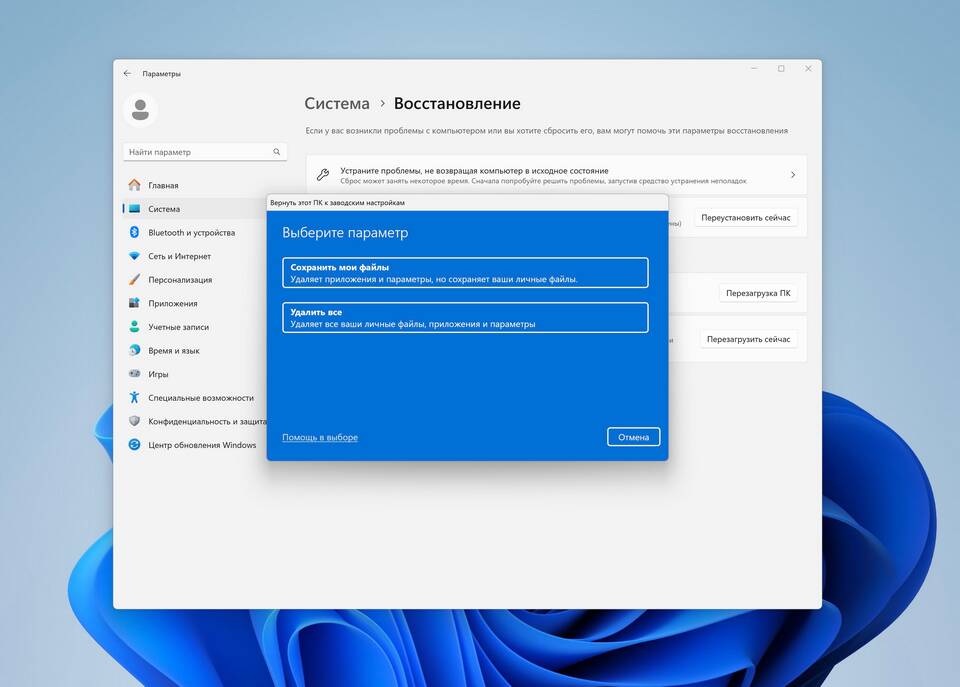
Task: Click the Игры gamepad icon
Action: [x=134, y=374]
